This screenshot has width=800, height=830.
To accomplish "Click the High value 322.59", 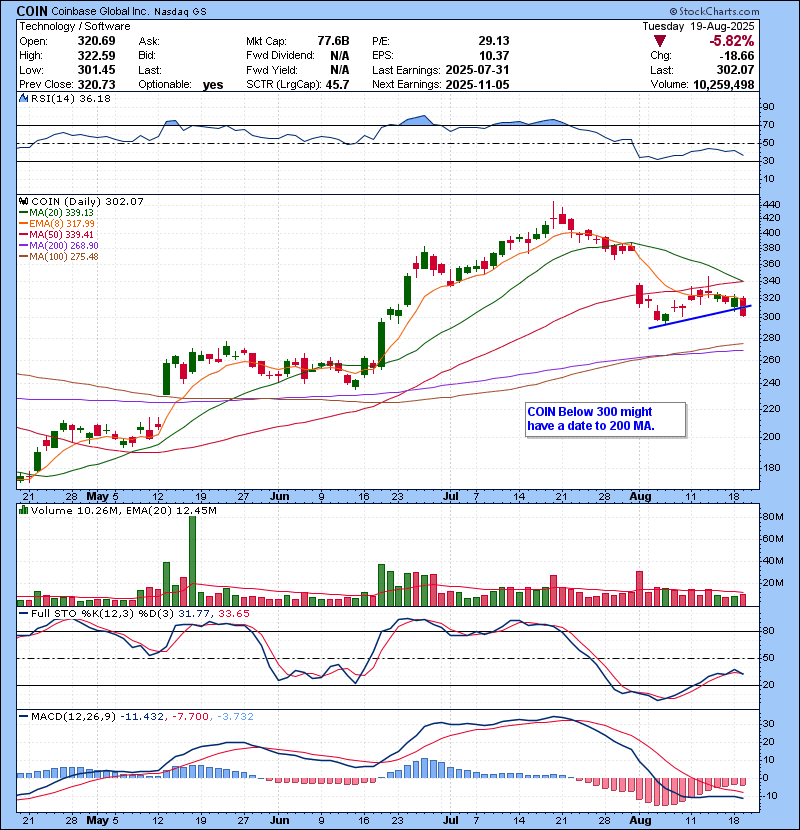I will 96,56.
